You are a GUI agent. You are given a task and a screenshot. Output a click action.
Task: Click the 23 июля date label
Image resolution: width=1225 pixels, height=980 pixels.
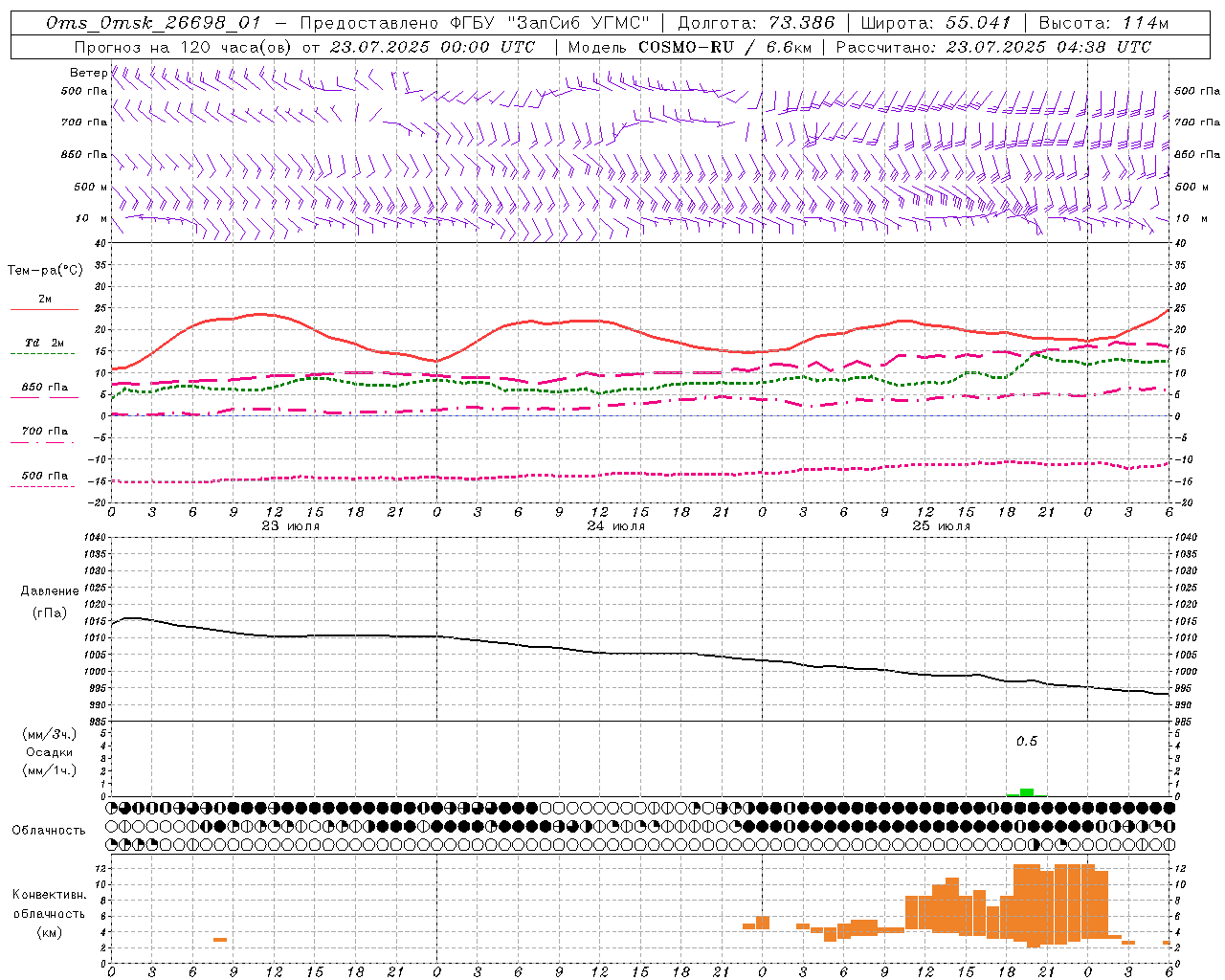tap(291, 526)
